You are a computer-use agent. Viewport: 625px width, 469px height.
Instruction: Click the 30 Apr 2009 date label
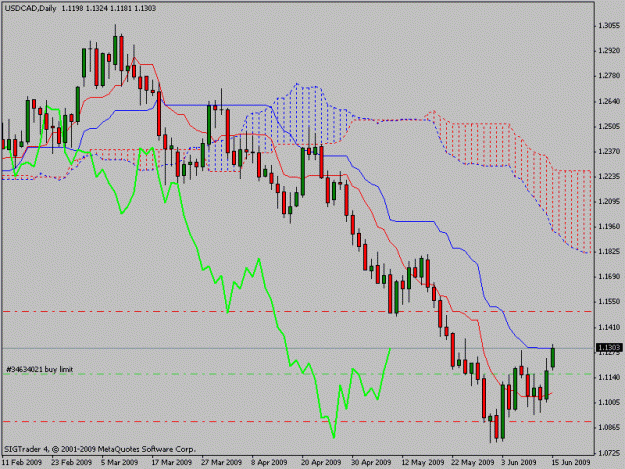(x=371, y=462)
